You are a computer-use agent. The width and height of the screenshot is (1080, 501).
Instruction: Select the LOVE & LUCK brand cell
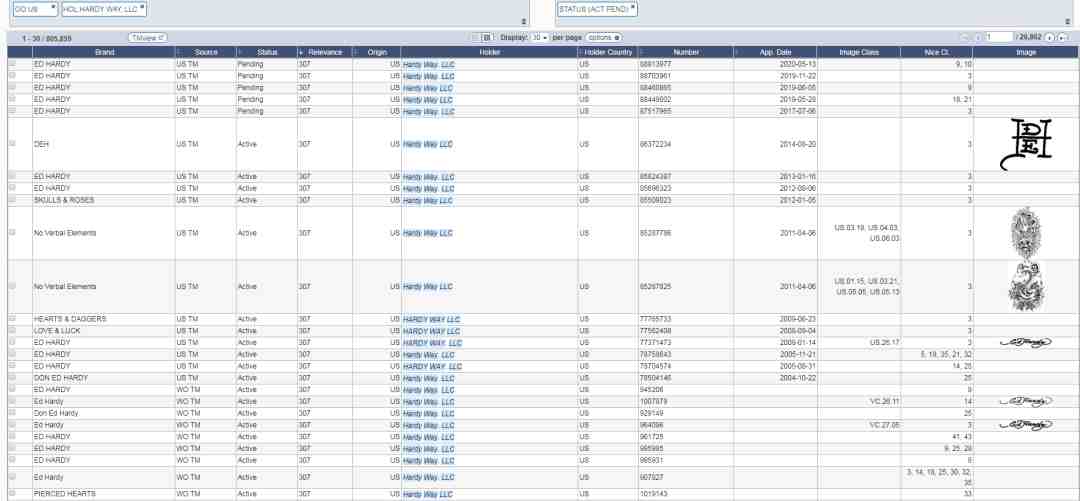pyautogui.click(x=103, y=331)
